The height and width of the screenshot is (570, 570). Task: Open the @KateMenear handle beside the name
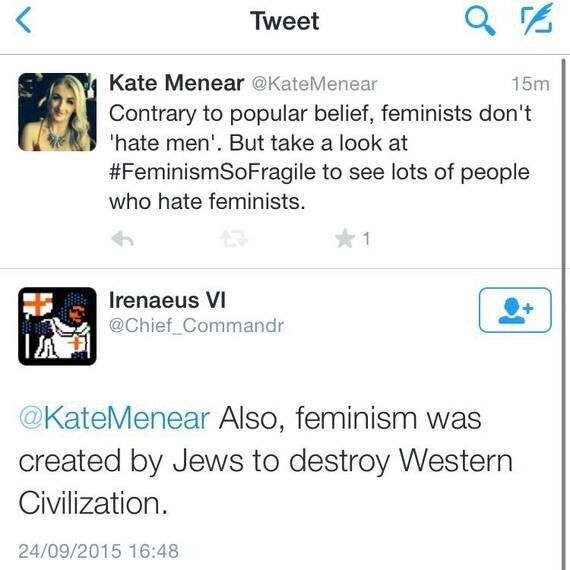click(x=314, y=84)
